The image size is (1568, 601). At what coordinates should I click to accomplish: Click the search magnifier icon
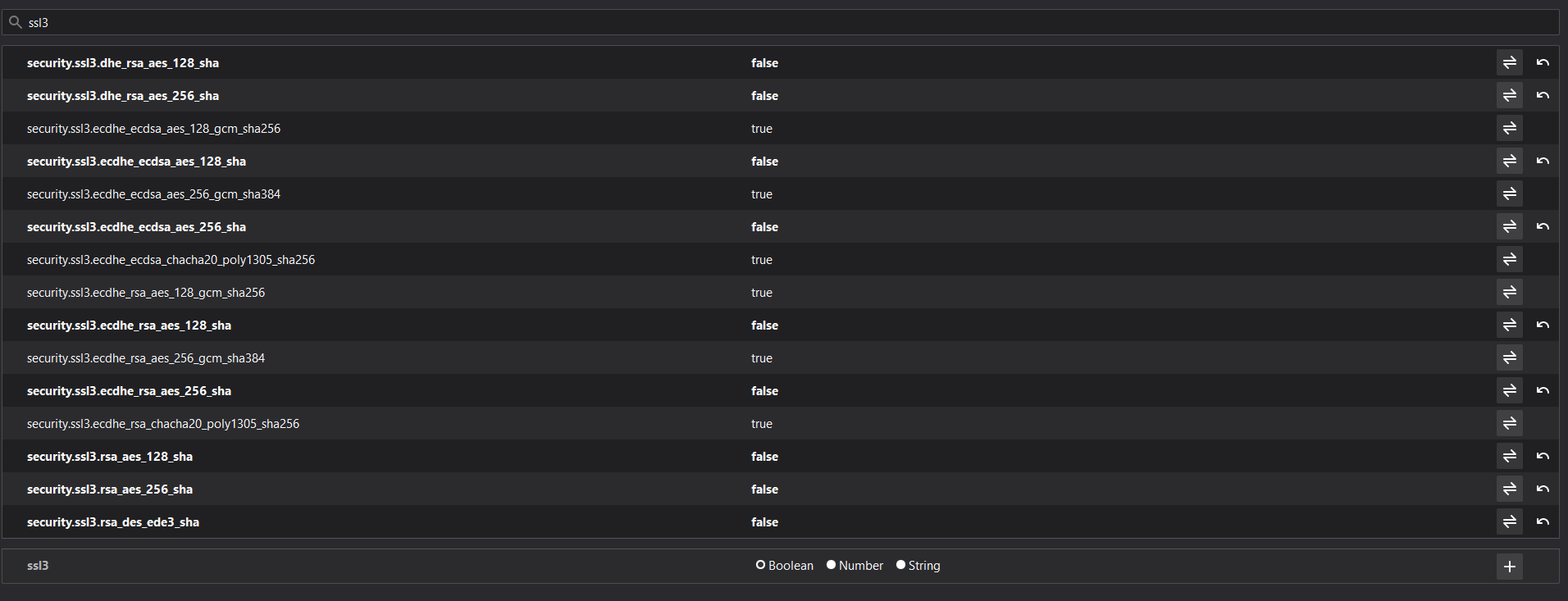[x=15, y=22]
